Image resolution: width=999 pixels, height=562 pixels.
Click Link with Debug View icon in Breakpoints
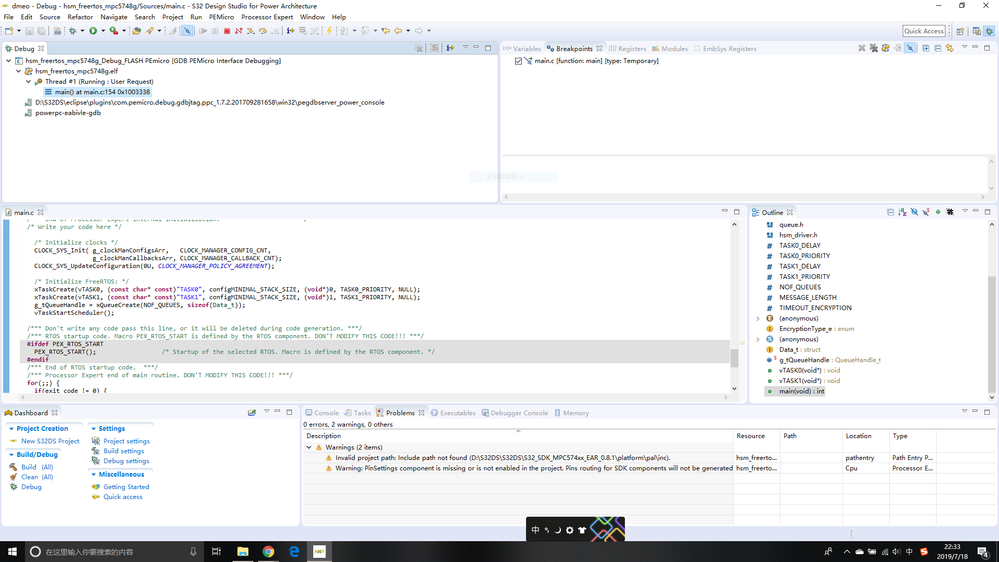pos(949,48)
